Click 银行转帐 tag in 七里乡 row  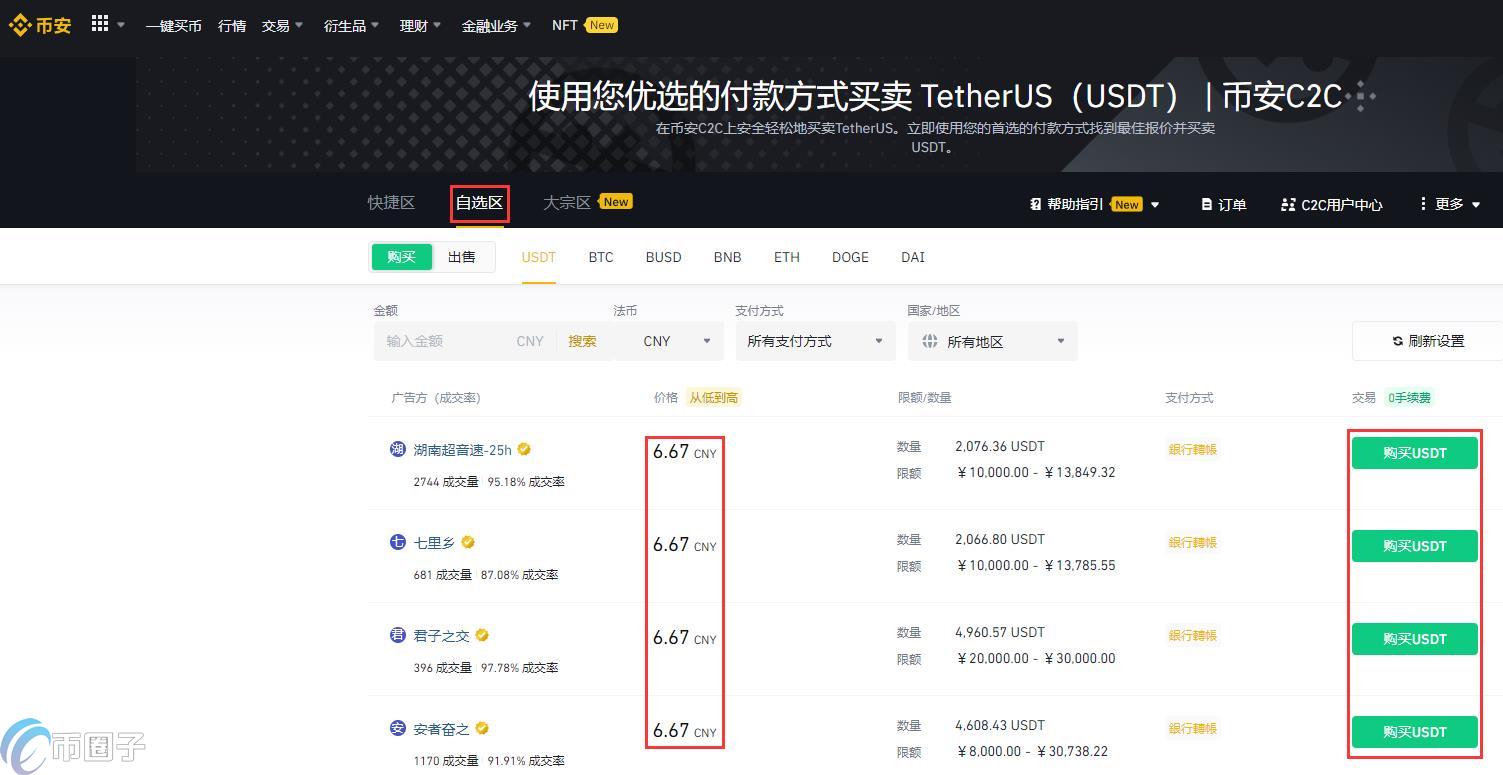pos(1193,543)
